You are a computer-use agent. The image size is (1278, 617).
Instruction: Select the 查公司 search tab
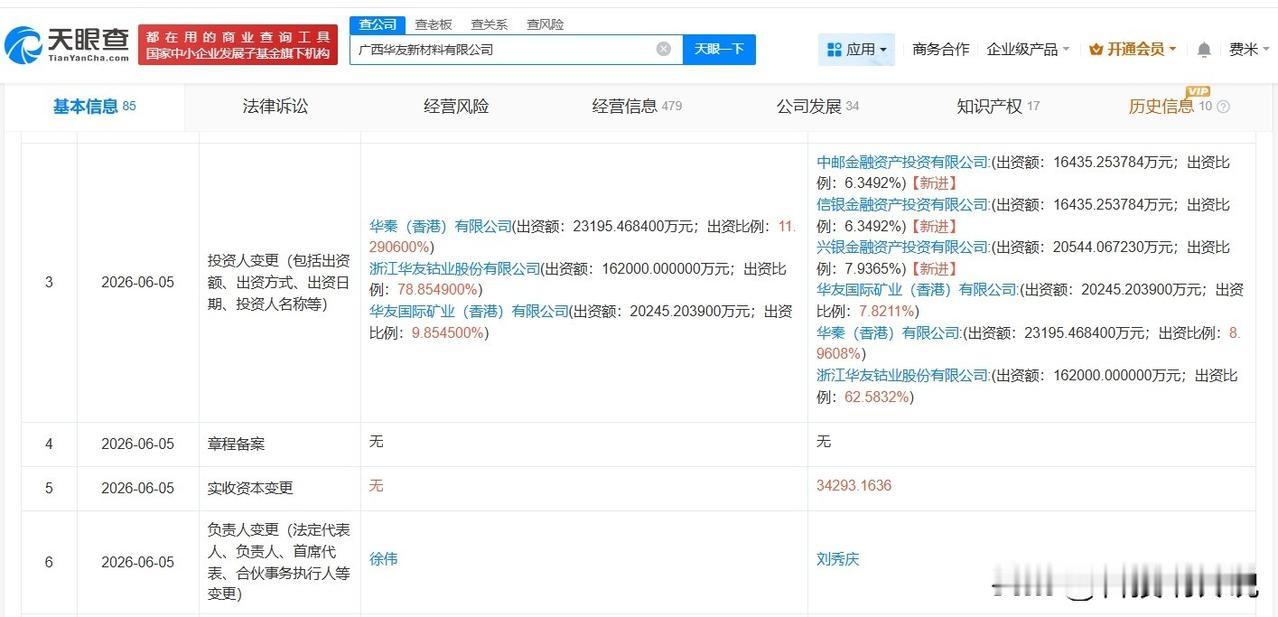(x=378, y=24)
